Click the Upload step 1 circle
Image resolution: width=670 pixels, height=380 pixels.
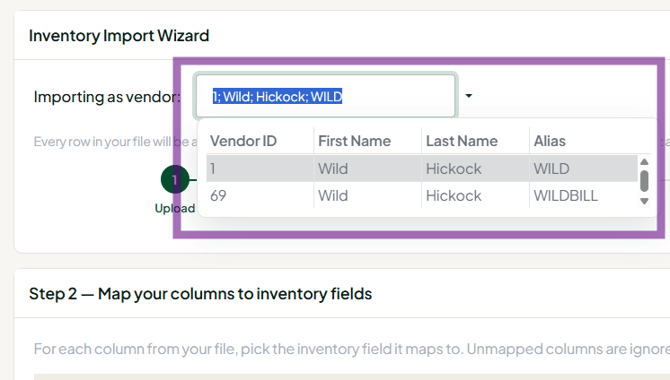pos(175,180)
